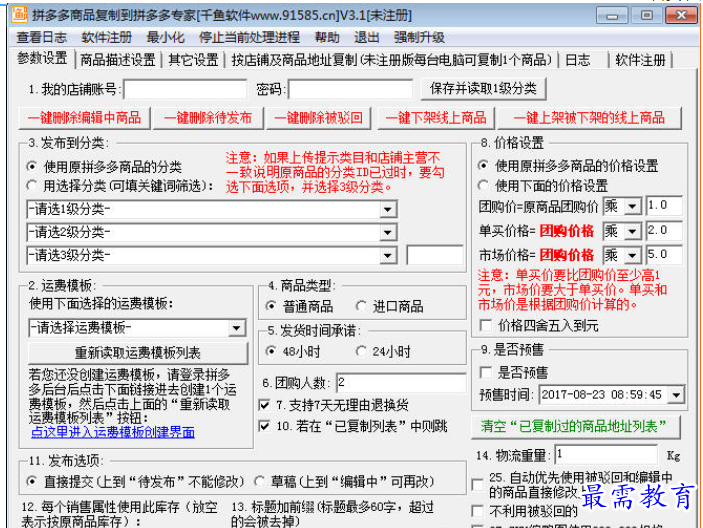Screen dimensions: 703x528
Task: Open the 软件注册 tab
Action: point(640,60)
